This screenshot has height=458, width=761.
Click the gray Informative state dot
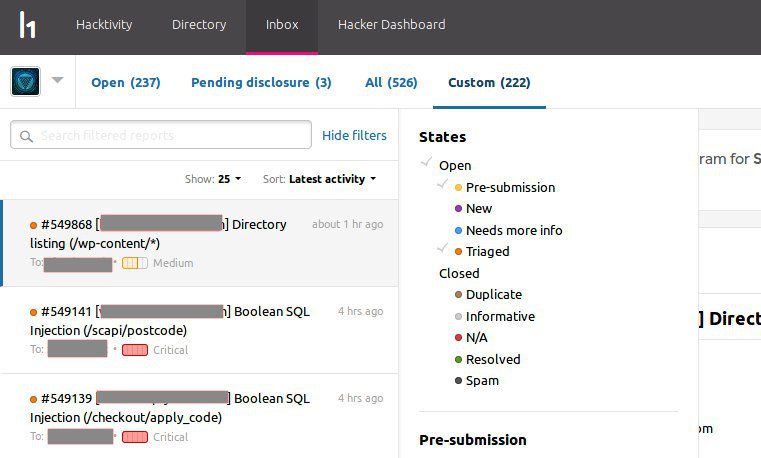coord(458,316)
